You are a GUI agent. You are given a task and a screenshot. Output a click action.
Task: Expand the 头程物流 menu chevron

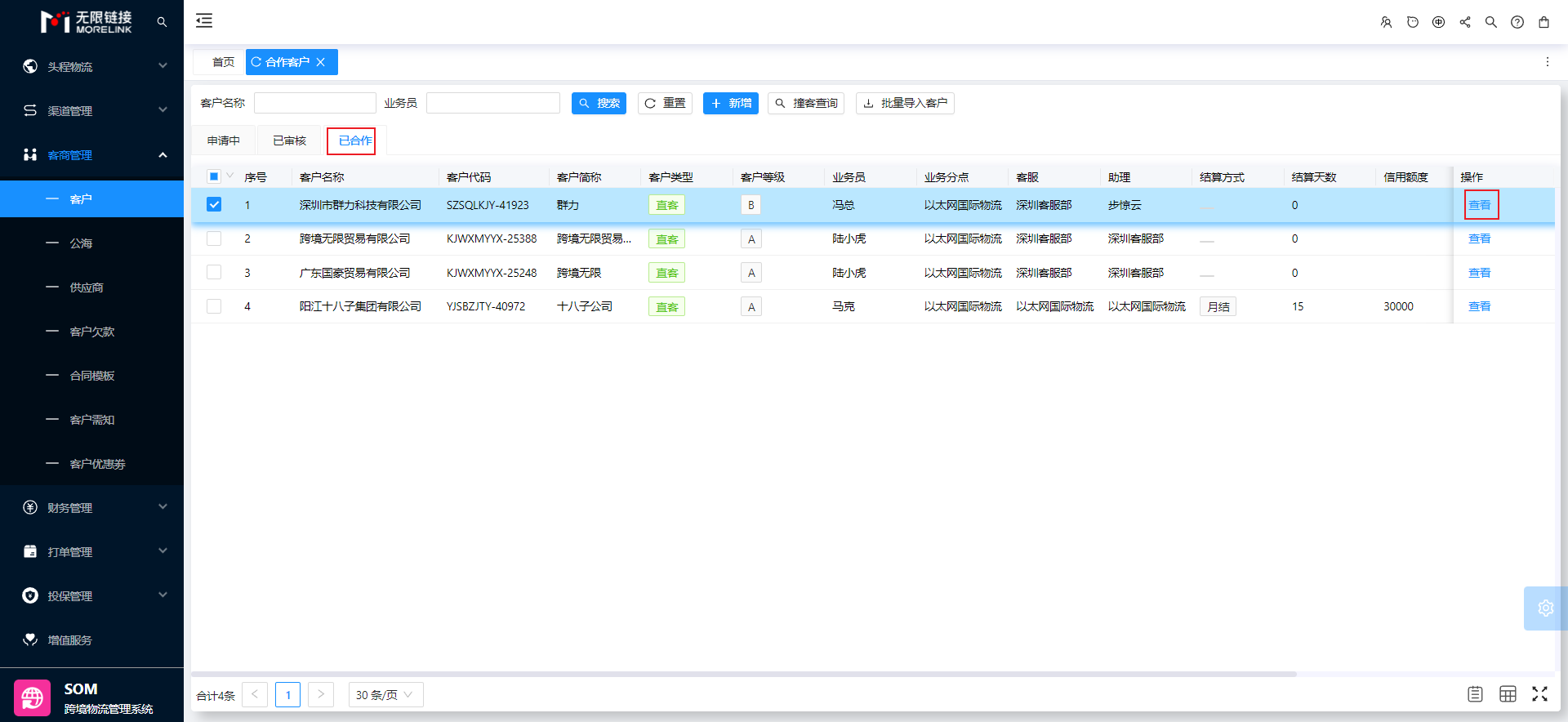tap(163, 66)
